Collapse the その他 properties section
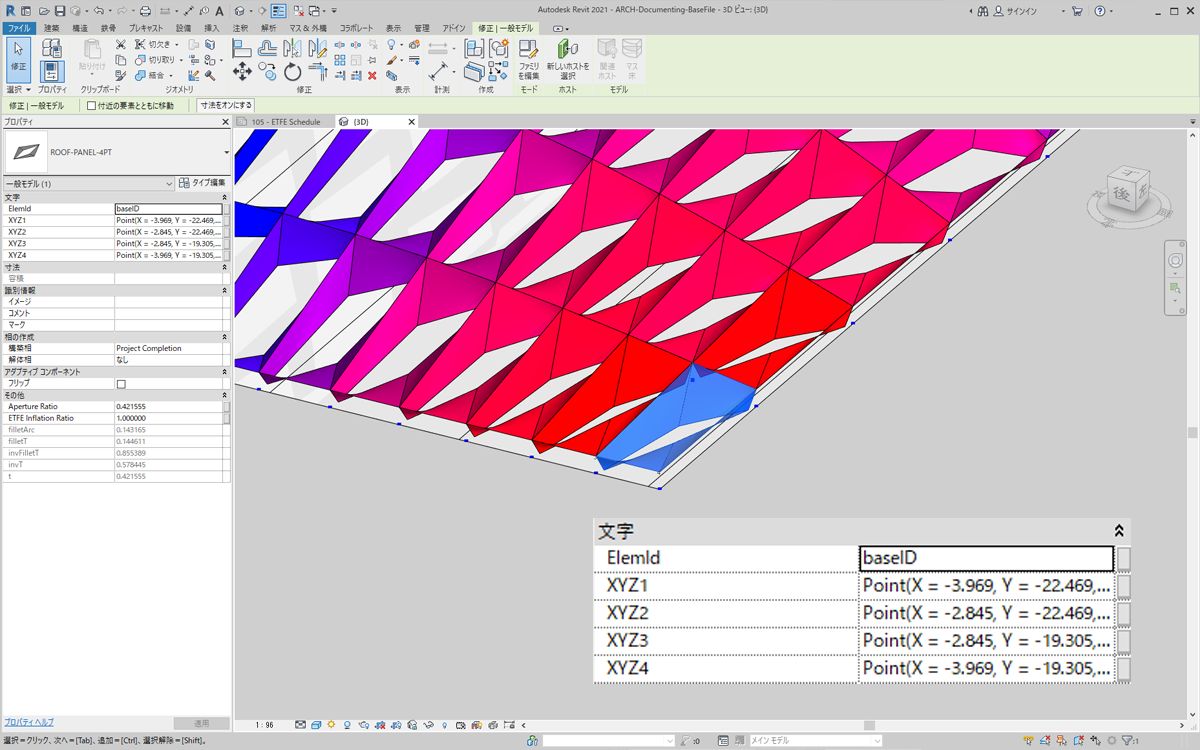 (x=224, y=396)
